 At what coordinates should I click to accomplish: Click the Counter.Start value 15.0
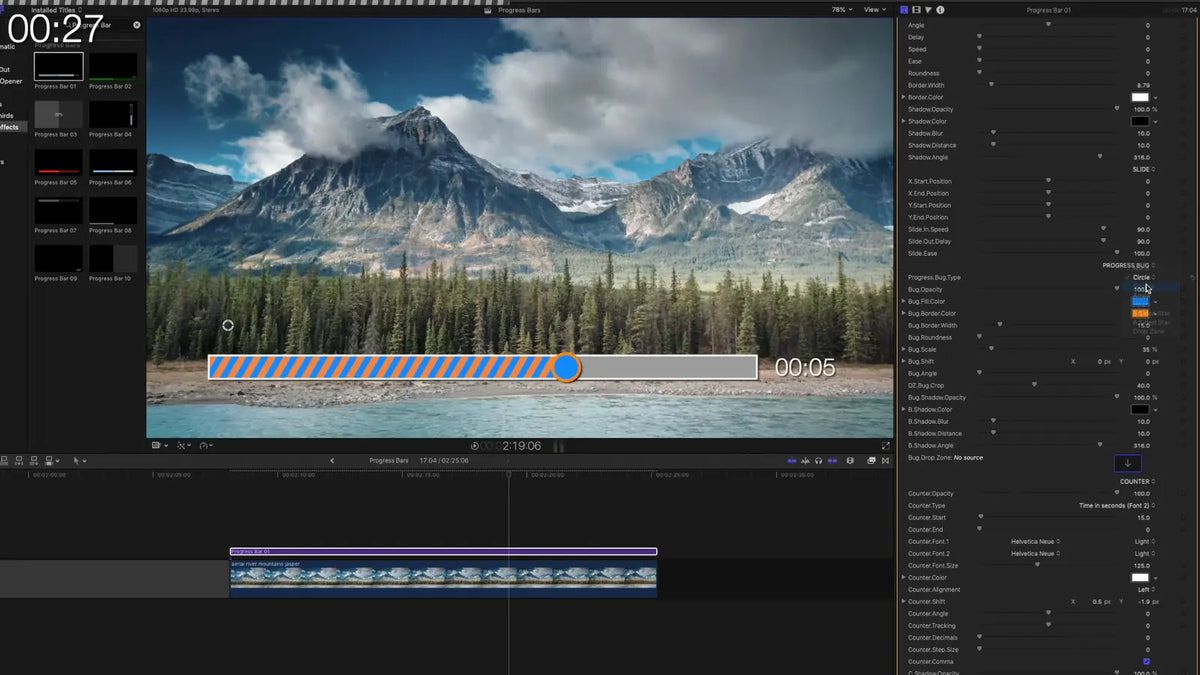1143,517
